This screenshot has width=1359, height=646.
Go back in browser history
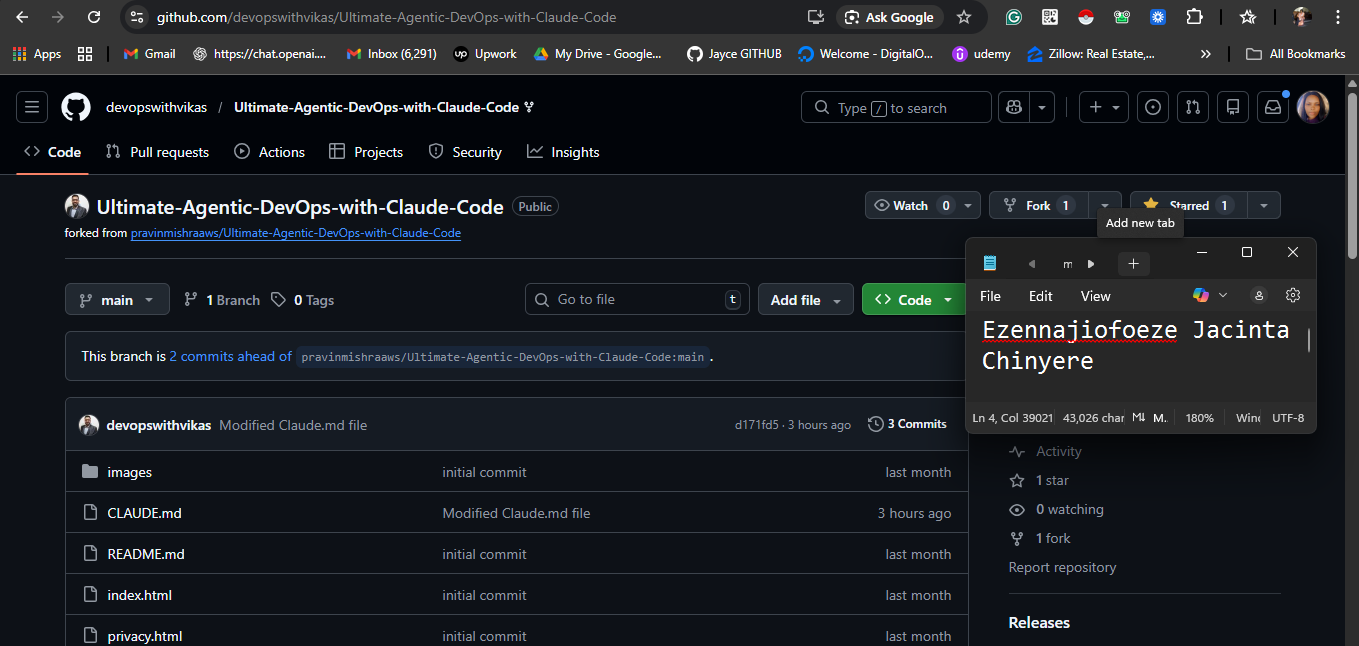22,17
